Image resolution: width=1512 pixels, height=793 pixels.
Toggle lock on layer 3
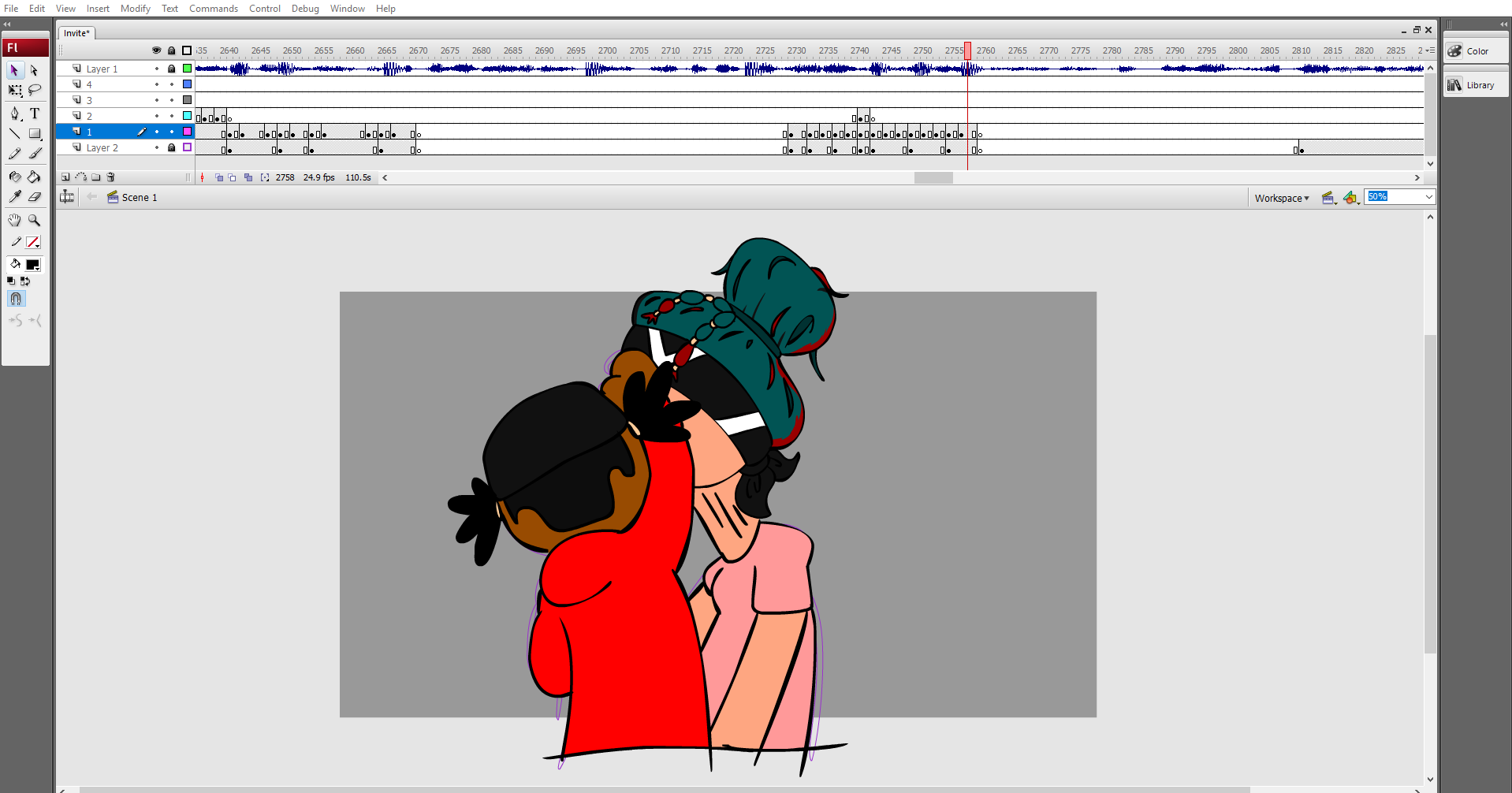point(172,100)
